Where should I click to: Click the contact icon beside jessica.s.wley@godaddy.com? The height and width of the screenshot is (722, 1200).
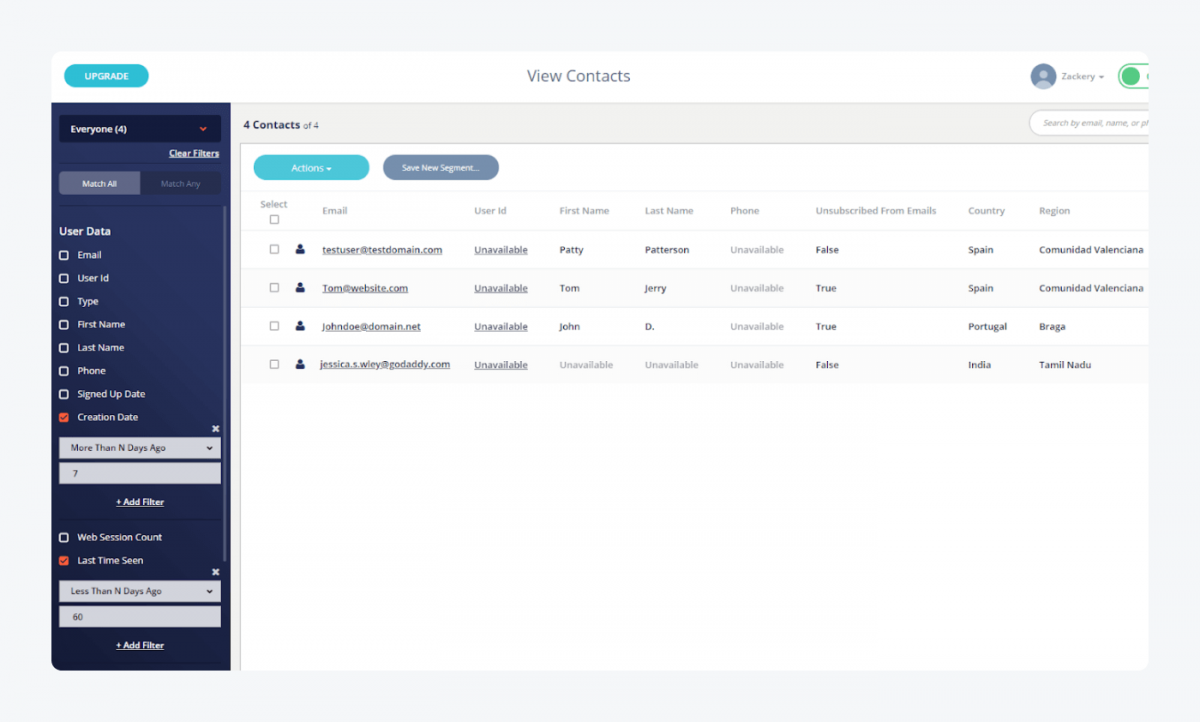(x=300, y=364)
